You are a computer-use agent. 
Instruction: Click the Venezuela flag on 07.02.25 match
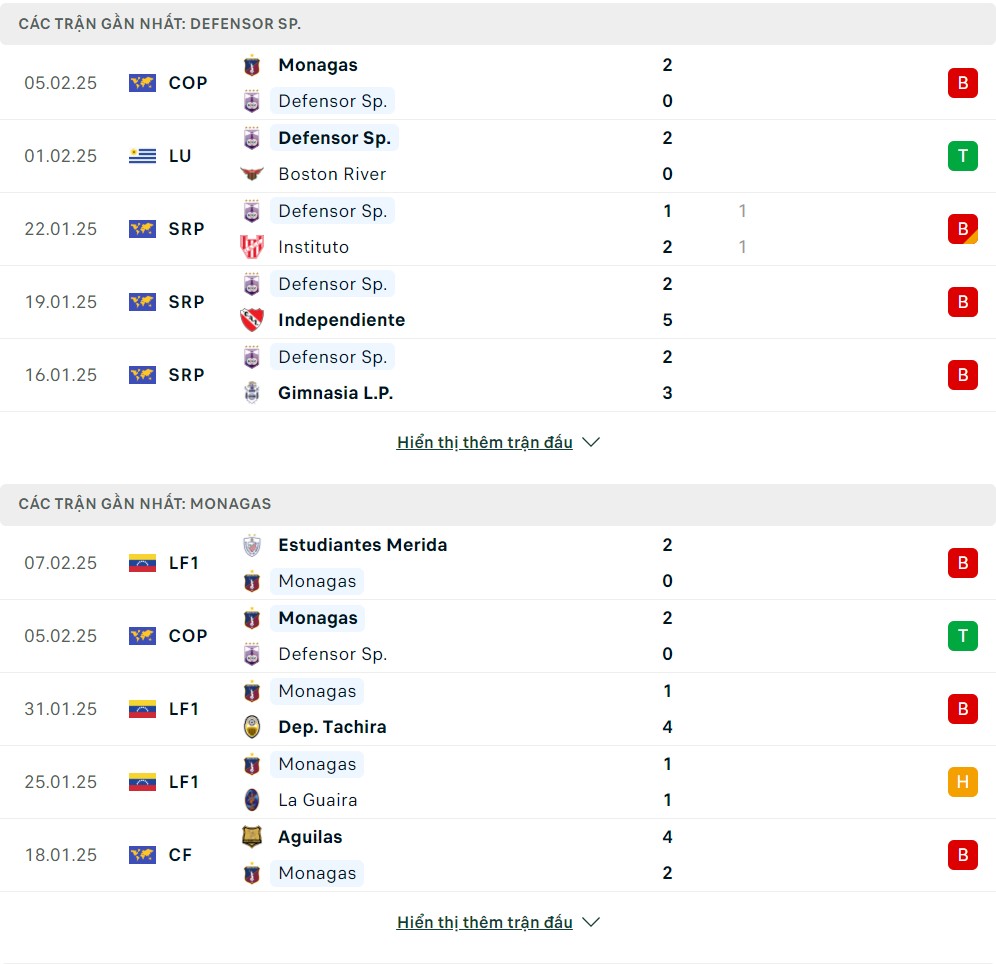(142, 563)
